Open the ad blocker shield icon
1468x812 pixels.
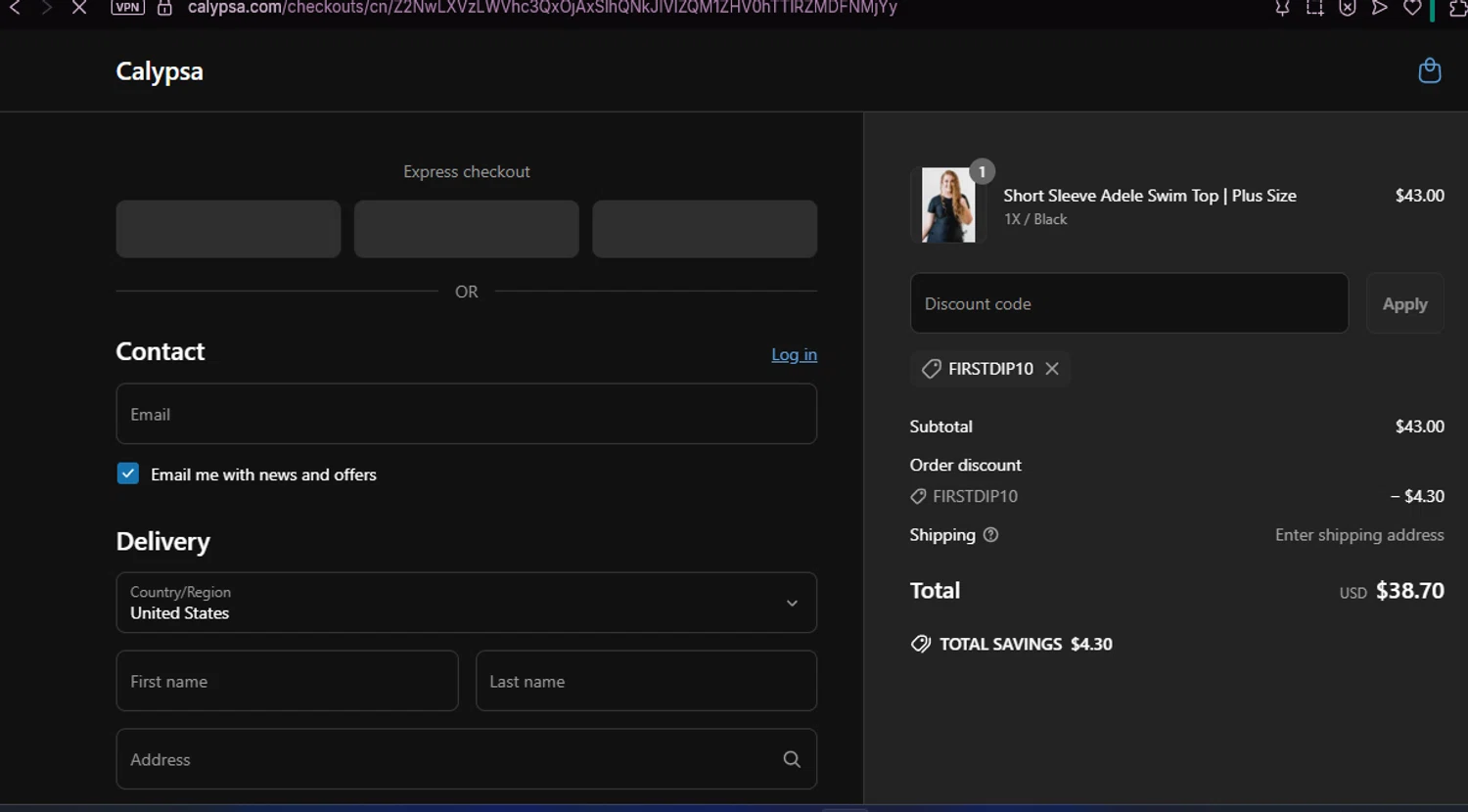[x=1348, y=8]
